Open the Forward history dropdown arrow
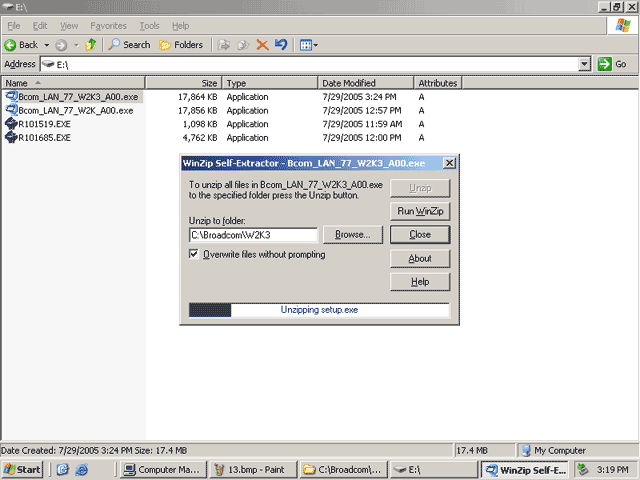The height and width of the screenshot is (480, 640). [x=76, y=45]
